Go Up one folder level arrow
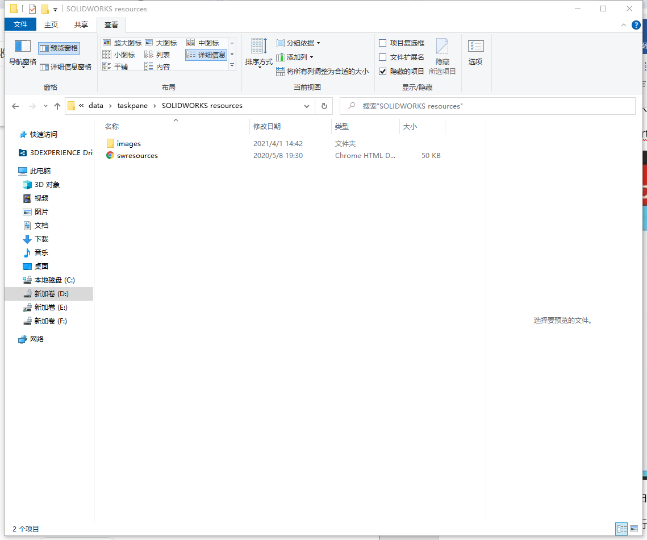The height and width of the screenshot is (540, 647). 57,106
